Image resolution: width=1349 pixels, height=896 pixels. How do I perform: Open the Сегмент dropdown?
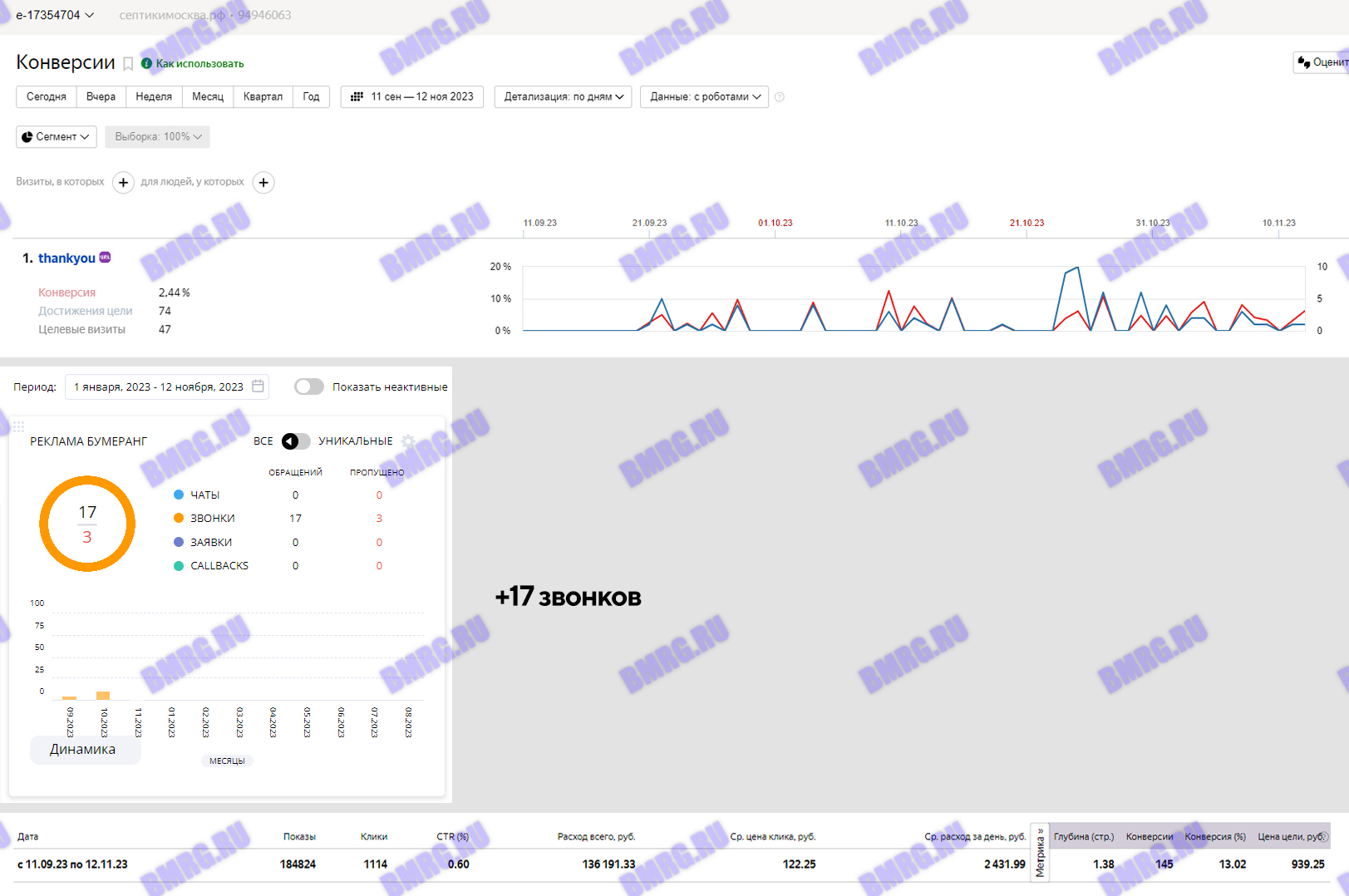(x=56, y=137)
